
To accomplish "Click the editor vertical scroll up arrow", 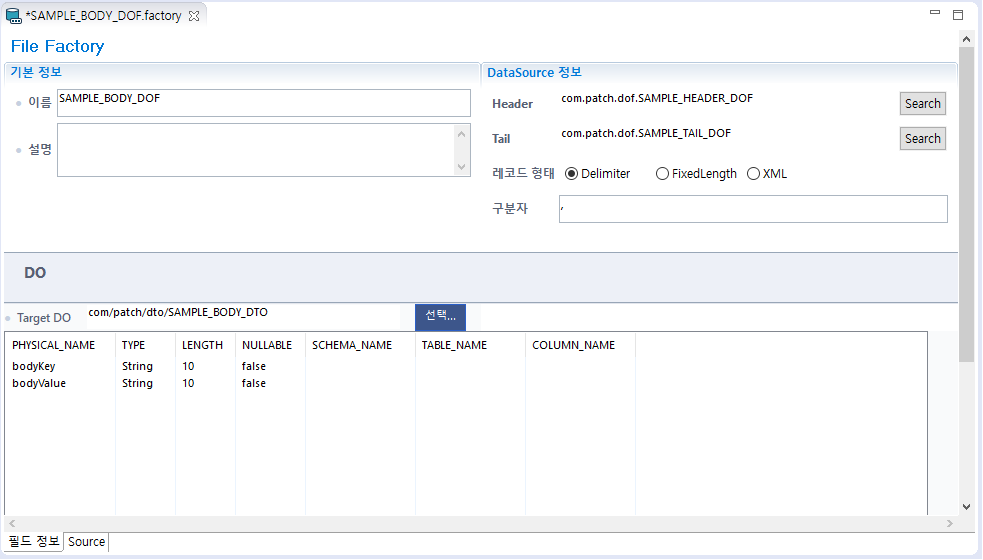I will pyautogui.click(x=966, y=40).
